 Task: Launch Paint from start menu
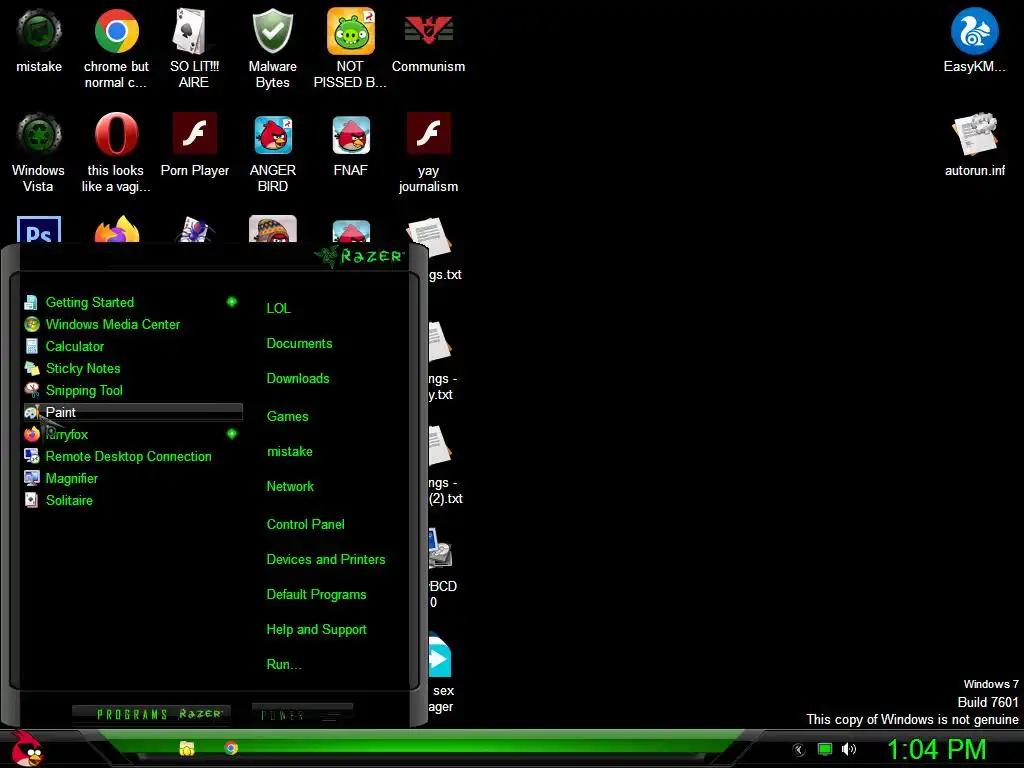coord(133,412)
